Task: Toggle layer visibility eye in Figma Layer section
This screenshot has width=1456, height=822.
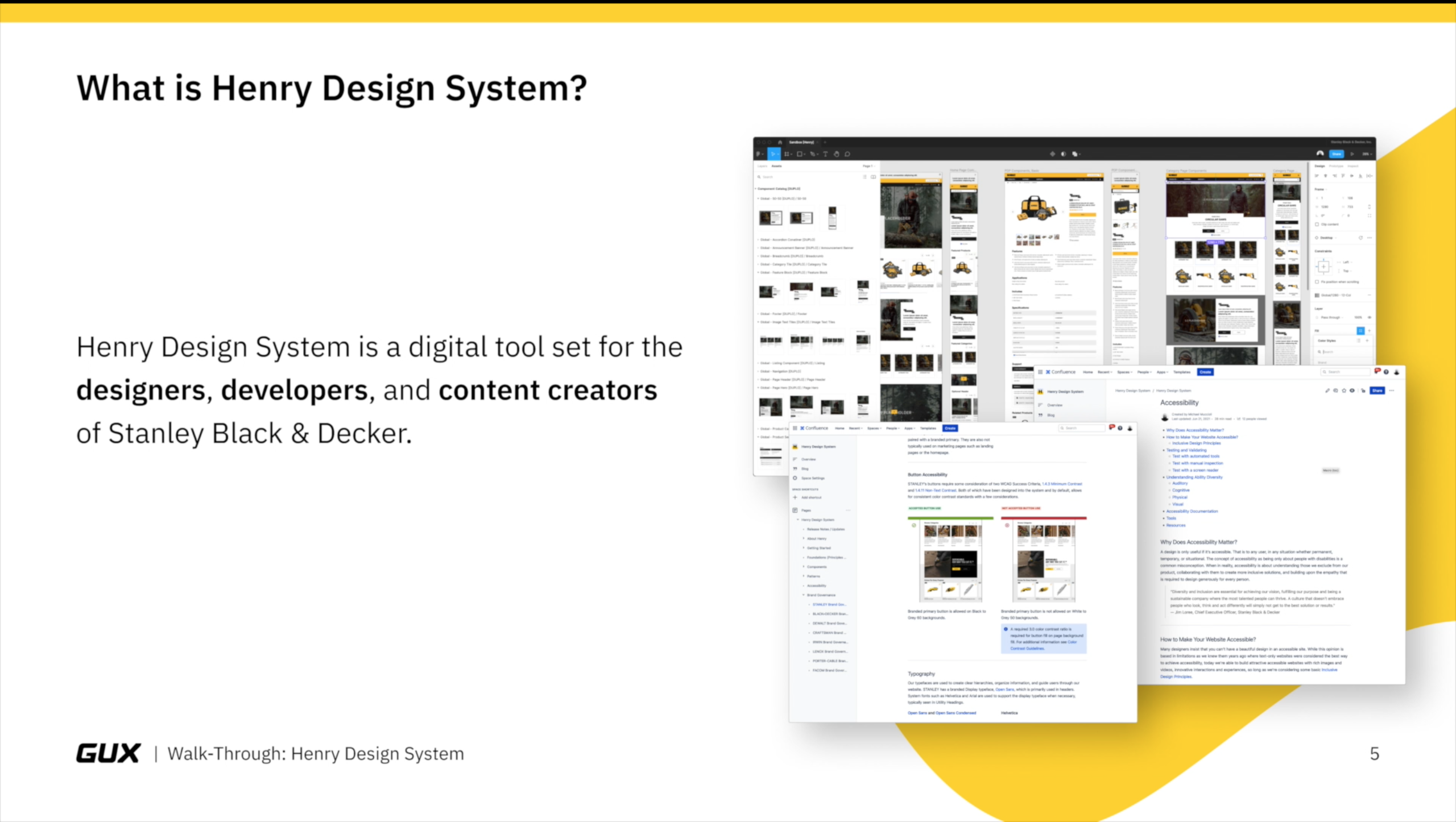Action: (x=1370, y=317)
